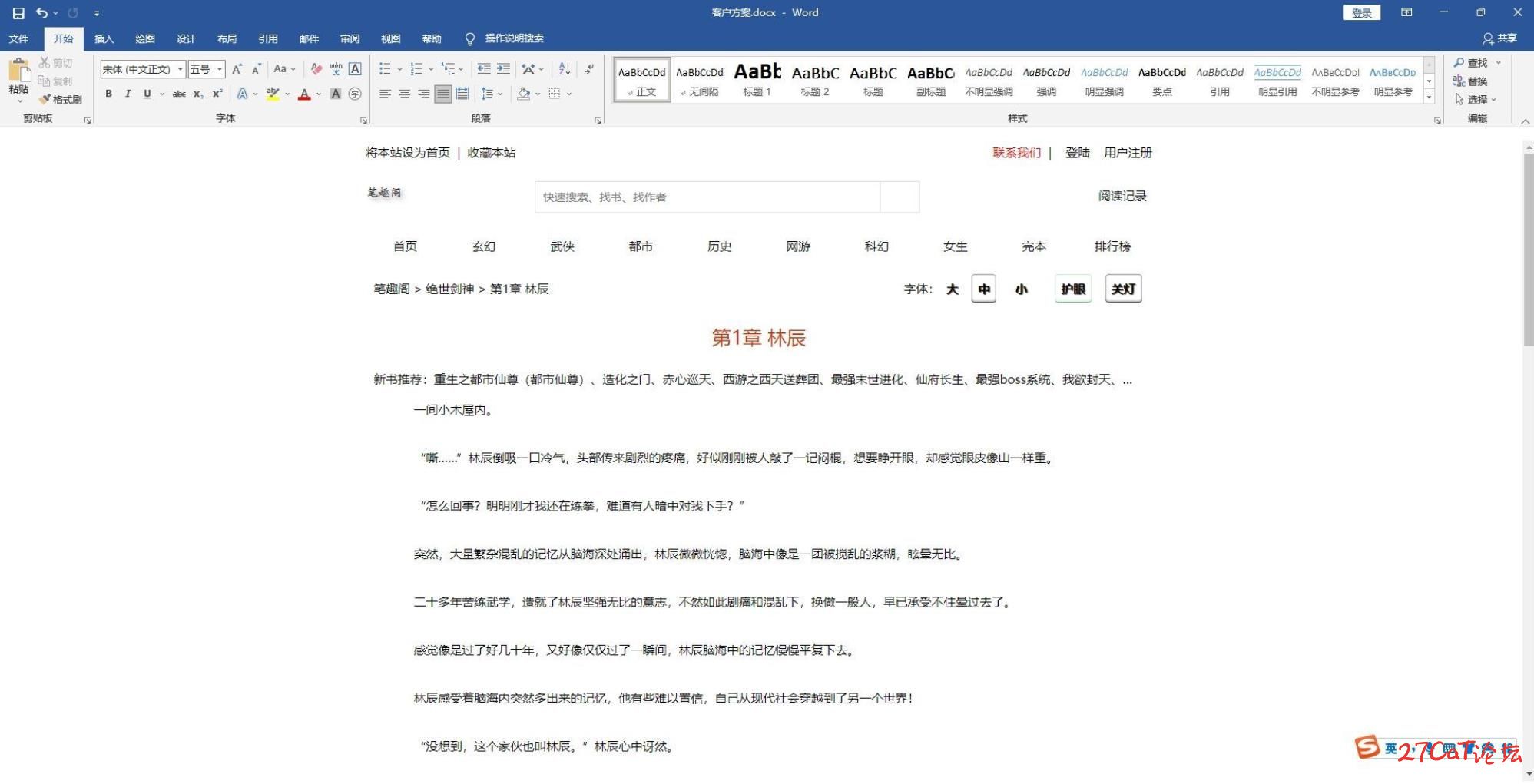This screenshot has width=1534, height=784.
Task: Open the font dialog launcher
Action: pyautogui.click(x=363, y=120)
